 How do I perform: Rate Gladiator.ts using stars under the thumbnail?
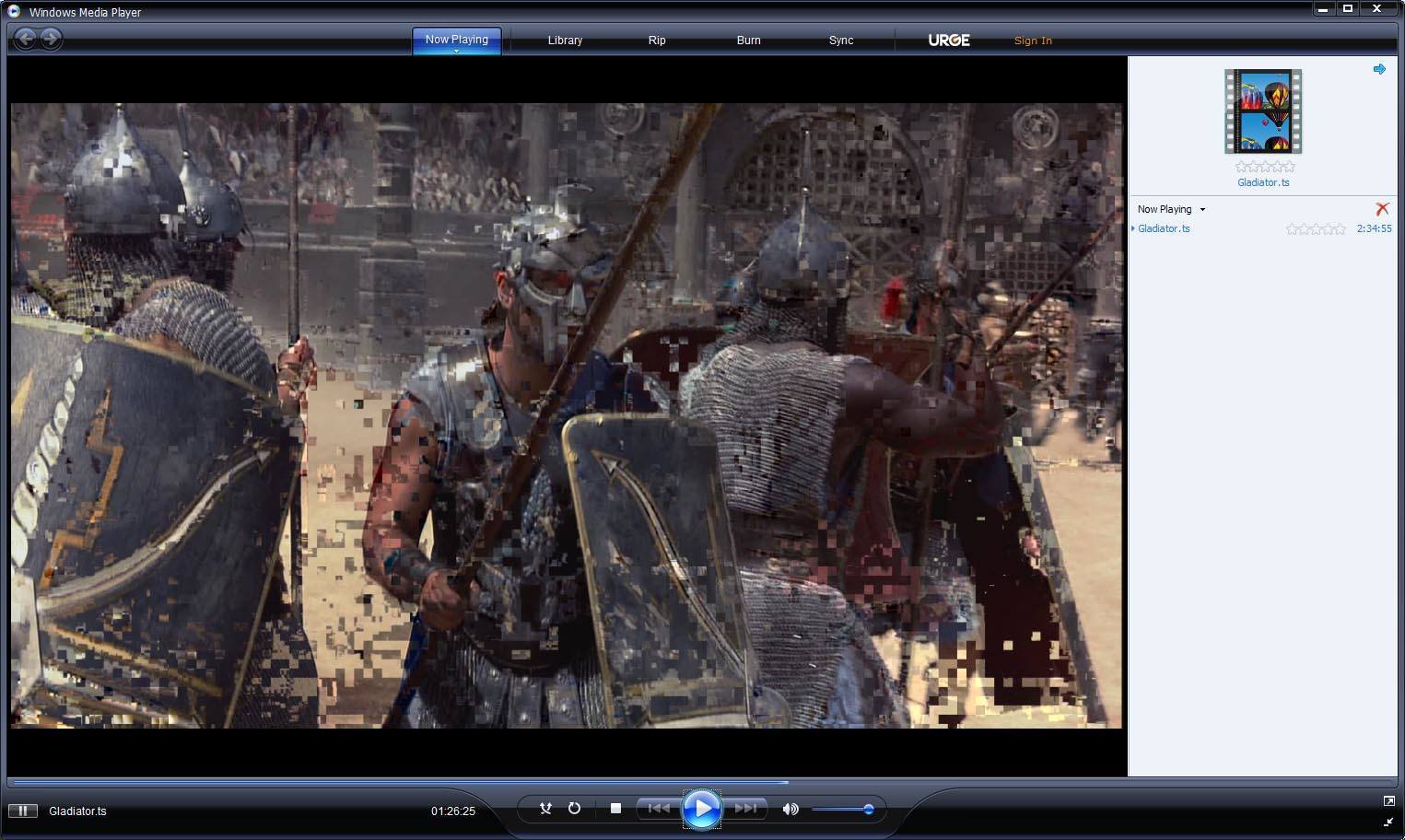click(x=1265, y=167)
